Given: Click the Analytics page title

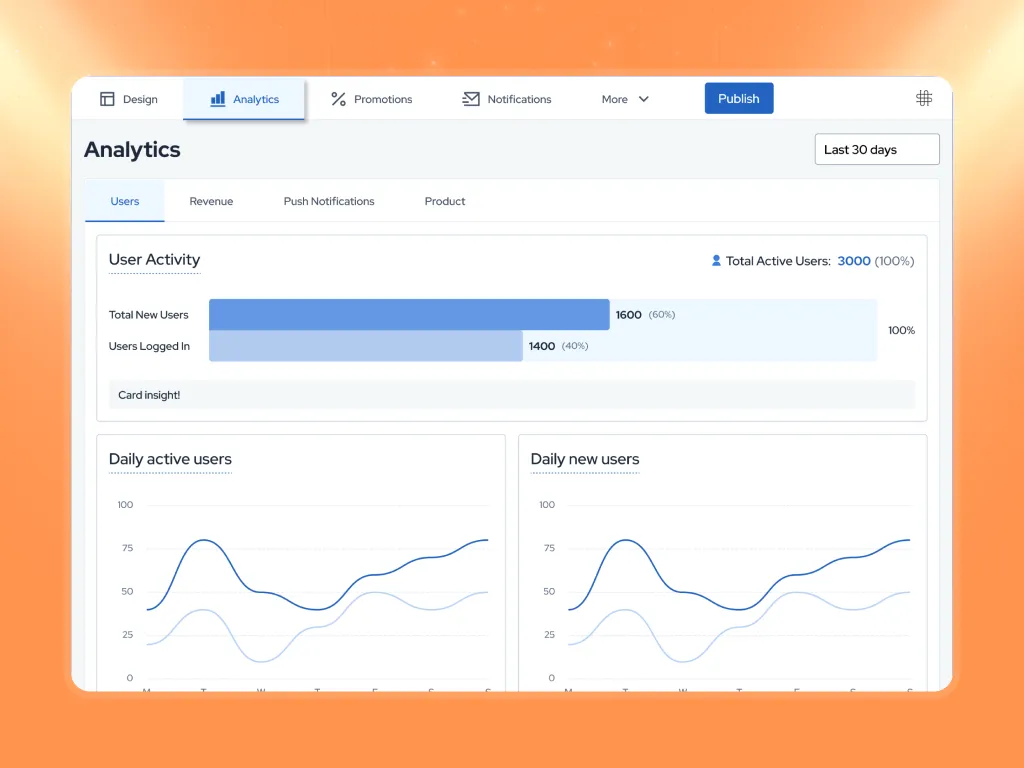Looking at the screenshot, I should click(x=132, y=150).
